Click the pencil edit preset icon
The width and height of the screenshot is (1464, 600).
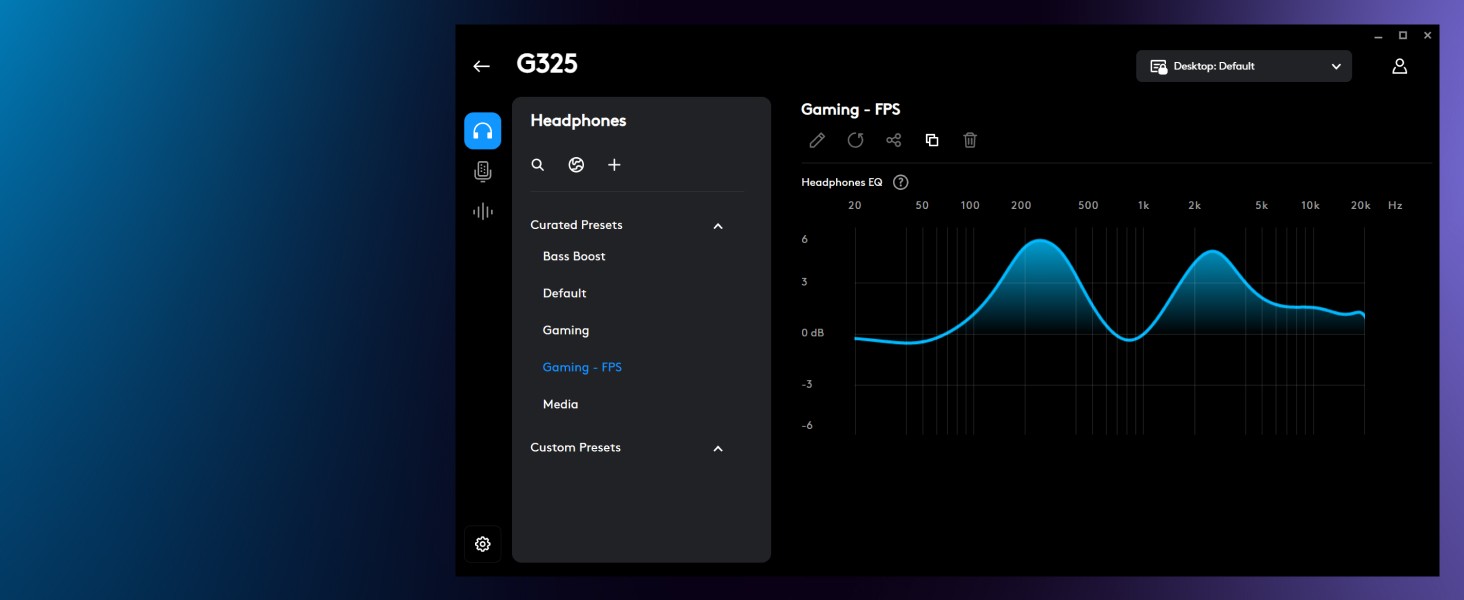pos(817,140)
